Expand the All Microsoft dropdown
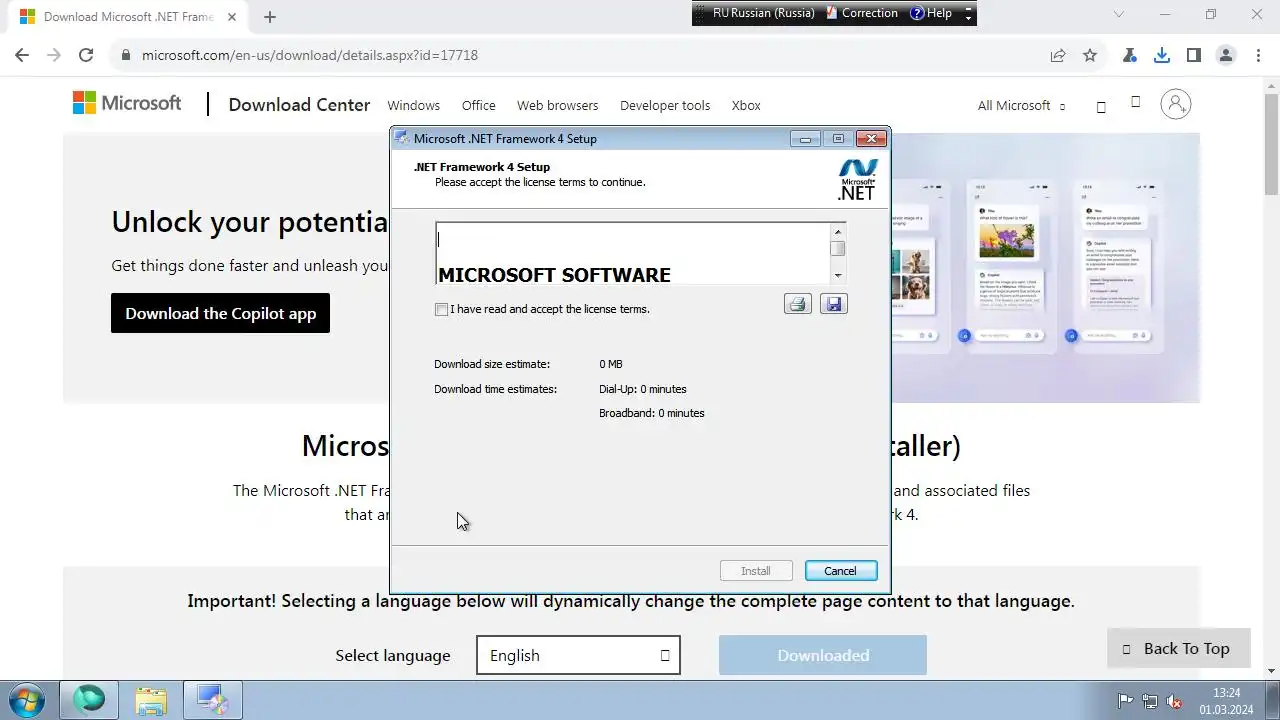Viewport: 1280px width, 720px height. (x=1021, y=105)
